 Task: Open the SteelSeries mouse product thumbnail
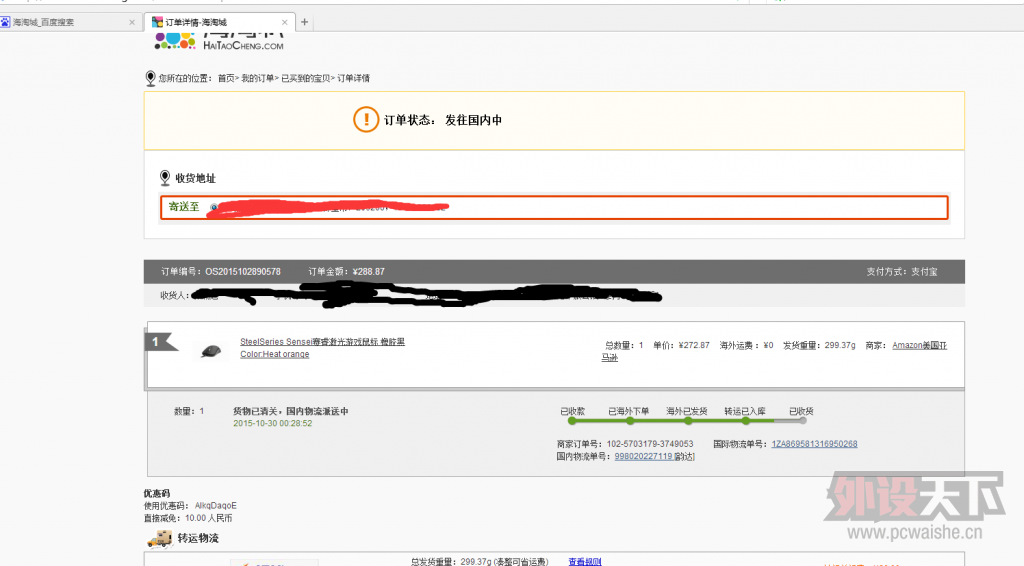tap(211, 351)
